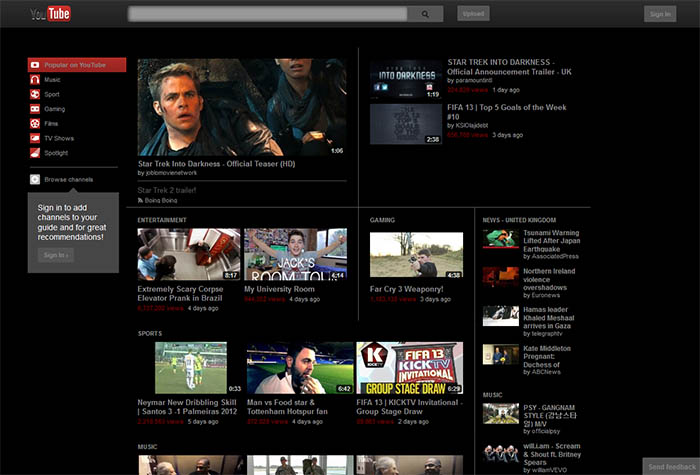Open the Spotlight icon
The width and height of the screenshot is (700, 475).
(x=35, y=153)
